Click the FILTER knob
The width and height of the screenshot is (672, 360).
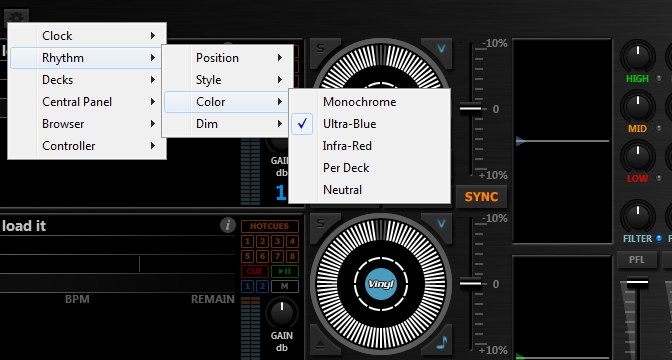(x=638, y=216)
